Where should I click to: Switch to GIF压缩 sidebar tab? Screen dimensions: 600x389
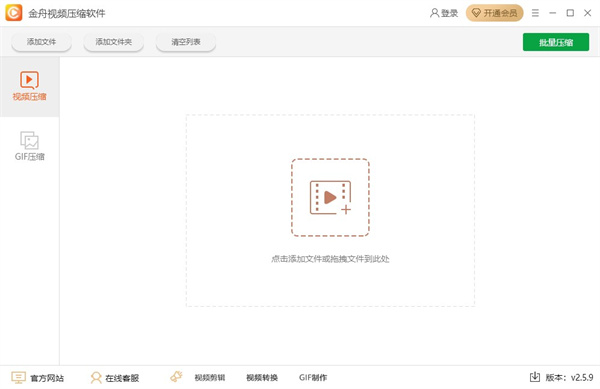[29, 146]
